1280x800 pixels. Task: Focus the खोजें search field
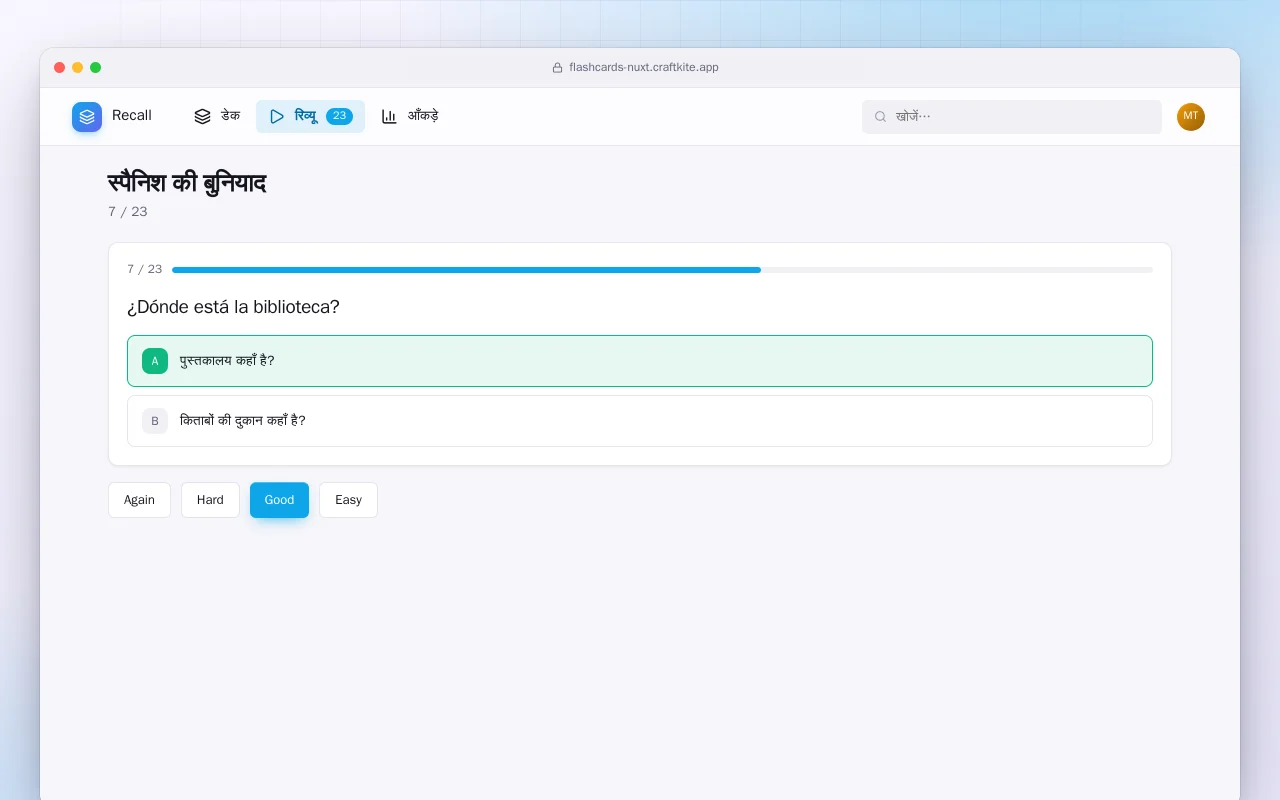1012,117
